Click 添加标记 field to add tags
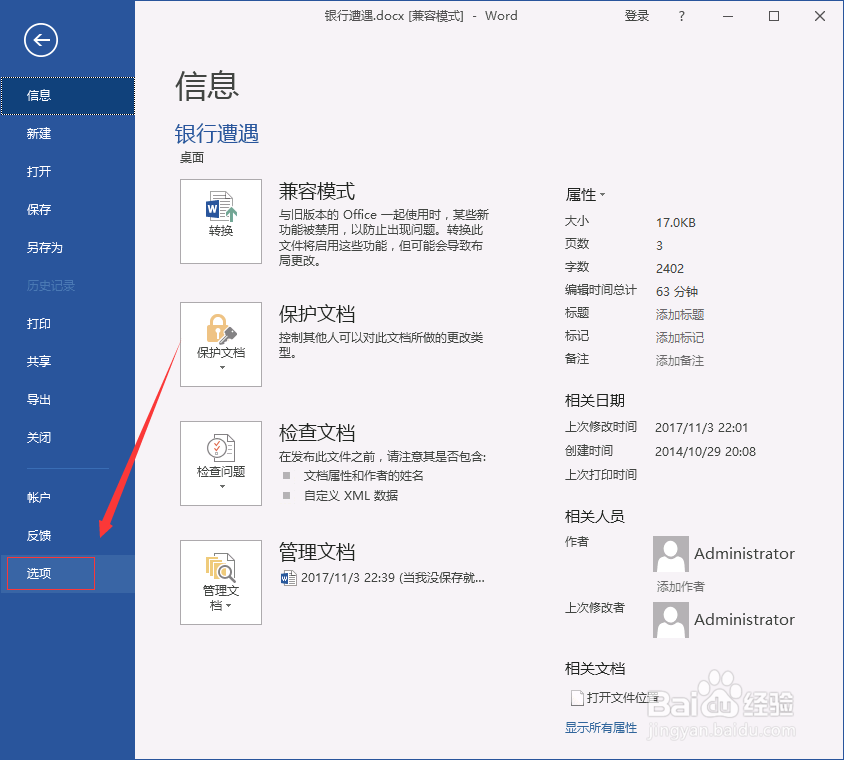This screenshot has height=760, width=844. [680, 337]
